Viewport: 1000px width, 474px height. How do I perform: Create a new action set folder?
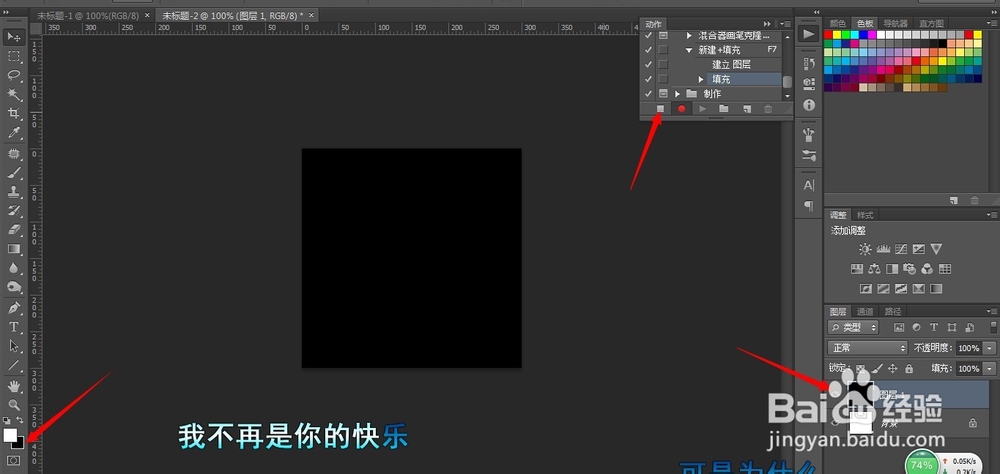[x=724, y=109]
